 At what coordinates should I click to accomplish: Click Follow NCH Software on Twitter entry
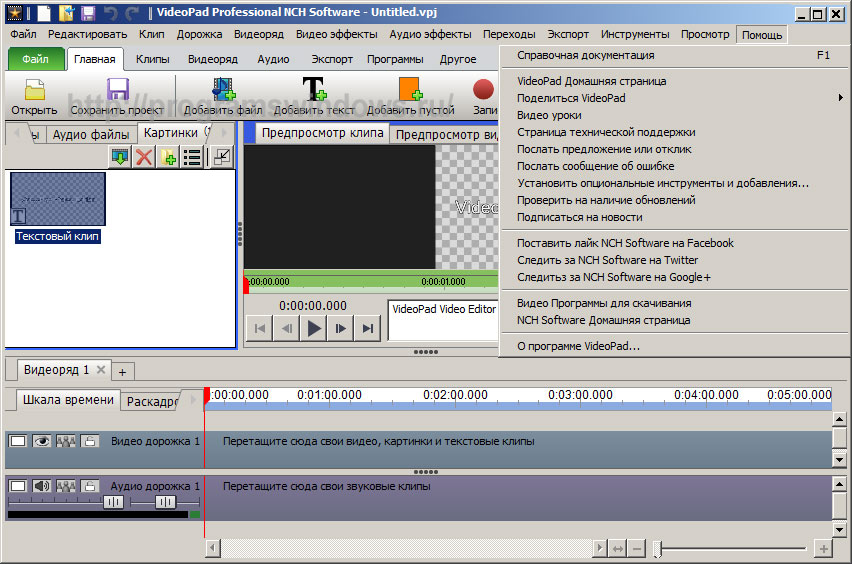[x=607, y=260]
